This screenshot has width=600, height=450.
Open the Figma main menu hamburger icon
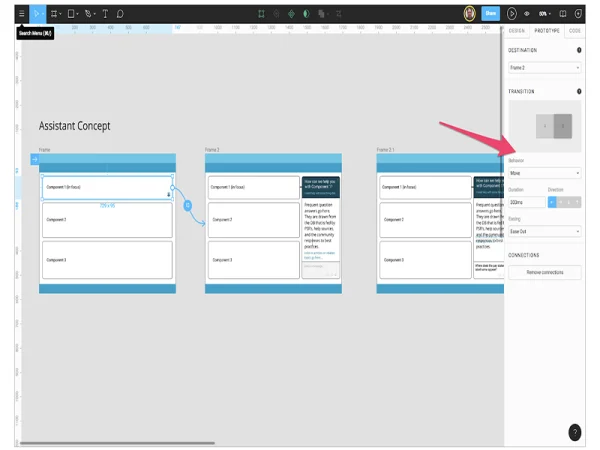coord(21,14)
